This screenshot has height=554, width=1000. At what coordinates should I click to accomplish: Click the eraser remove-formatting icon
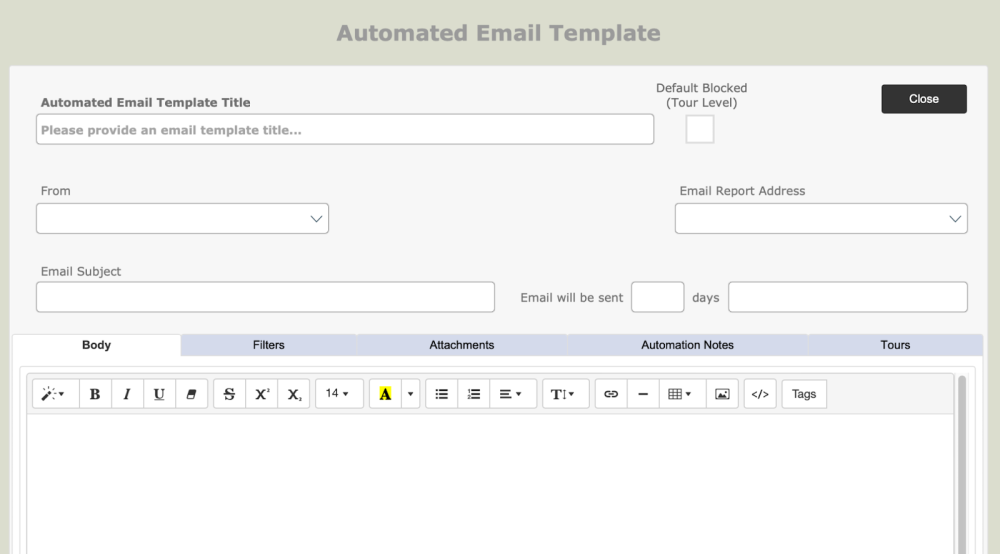pos(191,394)
